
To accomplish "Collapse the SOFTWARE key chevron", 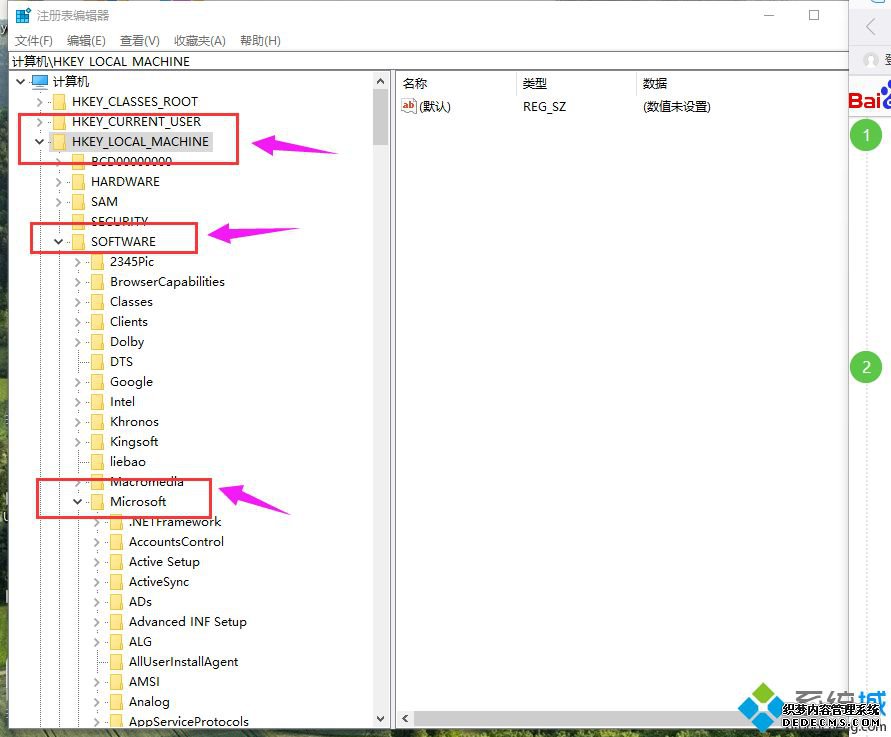I will 59,241.
